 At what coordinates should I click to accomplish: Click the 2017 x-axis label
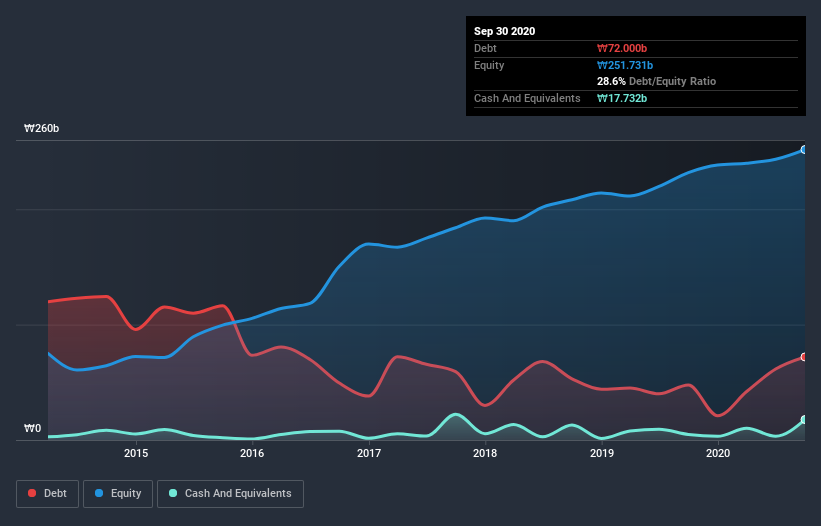pyautogui.click(x=369, y=453)
